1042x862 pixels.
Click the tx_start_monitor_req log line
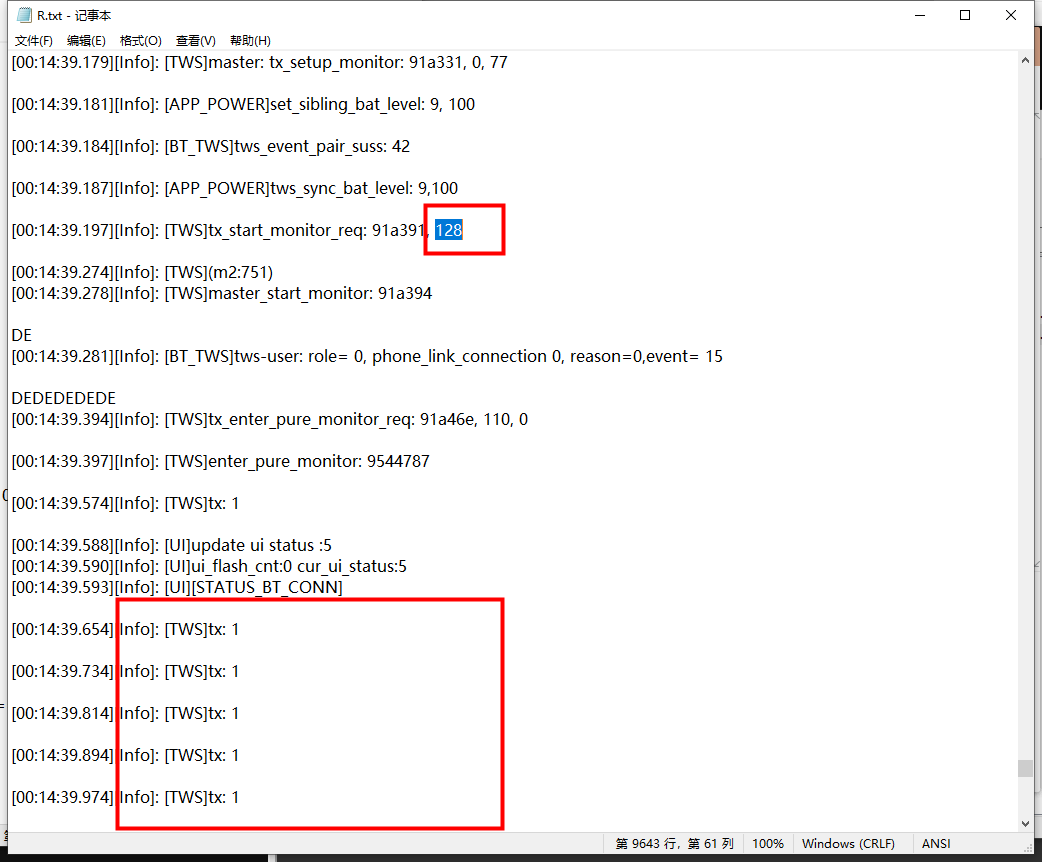[237, 230]
